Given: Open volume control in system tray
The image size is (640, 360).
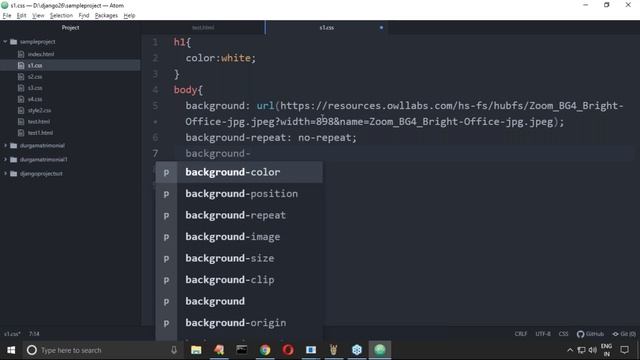Looking at the screenshot, I should coord(593,350).
